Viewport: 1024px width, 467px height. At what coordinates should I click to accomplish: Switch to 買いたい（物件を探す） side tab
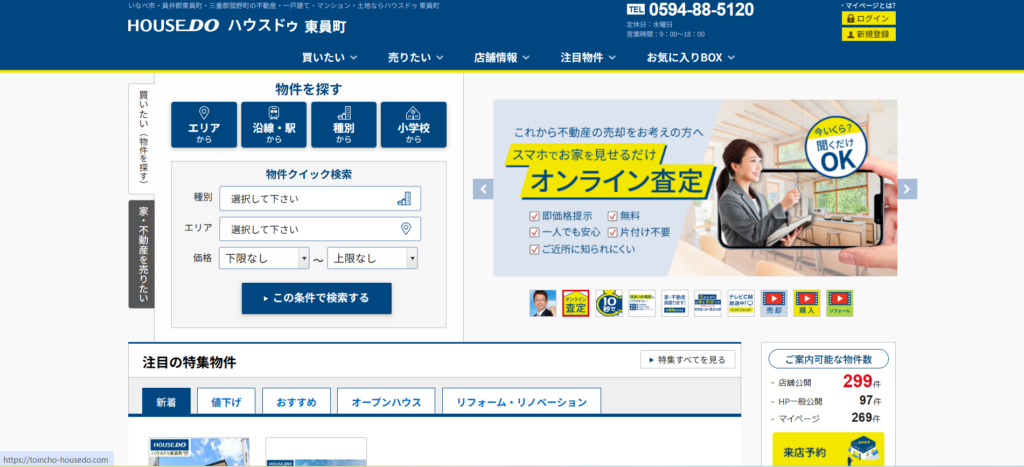pos(142,138)
